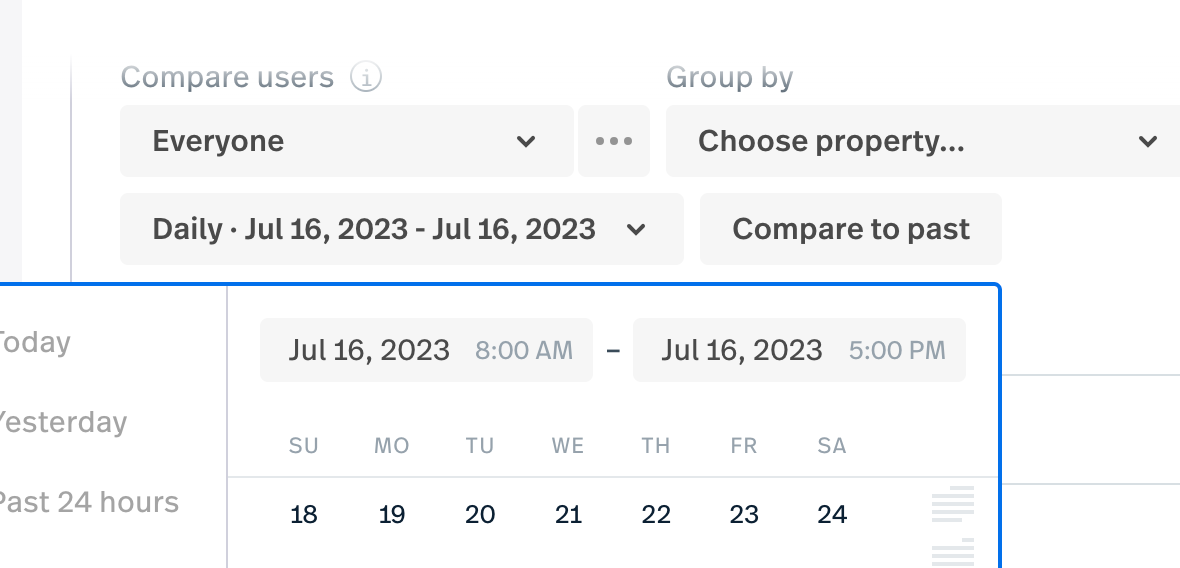Click the calendar month scroll indicator bars
The width and height of the screenshot is (1180, 568).
[x=953, y=505]
